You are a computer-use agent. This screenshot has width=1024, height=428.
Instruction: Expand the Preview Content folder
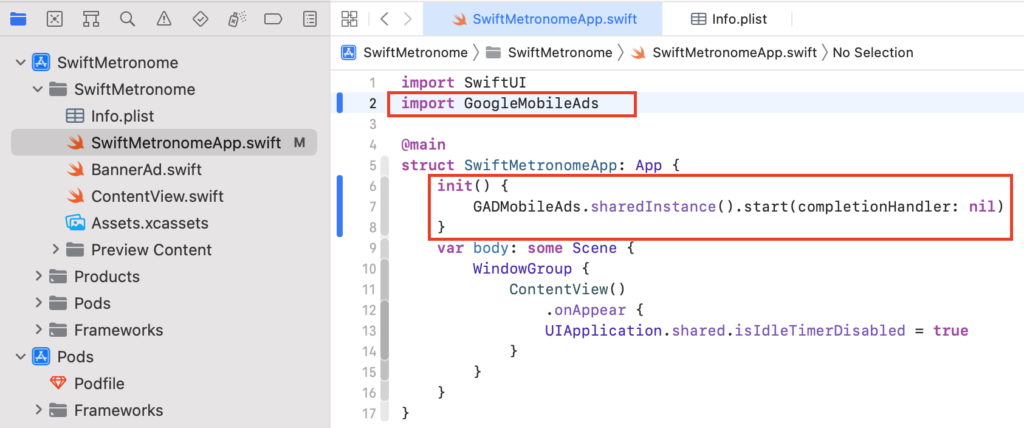(x=56, y=250)
